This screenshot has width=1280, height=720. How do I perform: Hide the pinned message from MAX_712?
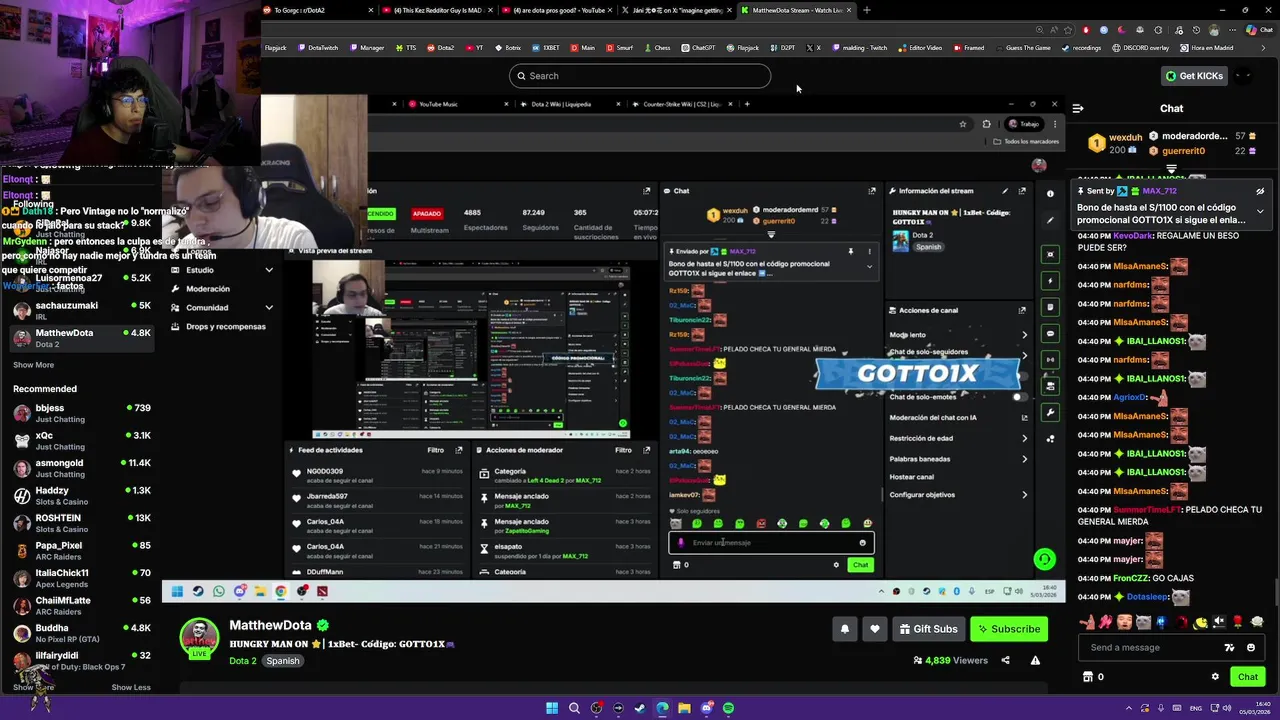point(1260,191)
